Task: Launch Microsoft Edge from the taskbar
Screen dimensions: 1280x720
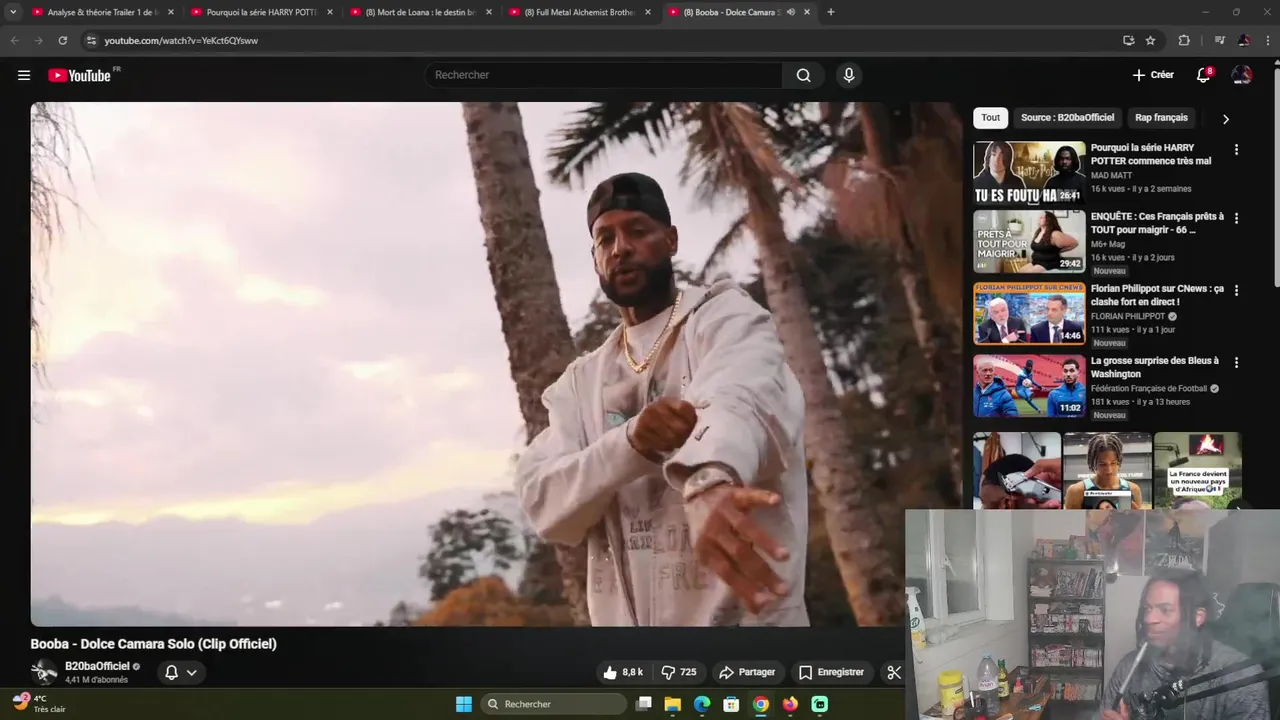Action: 702,704
